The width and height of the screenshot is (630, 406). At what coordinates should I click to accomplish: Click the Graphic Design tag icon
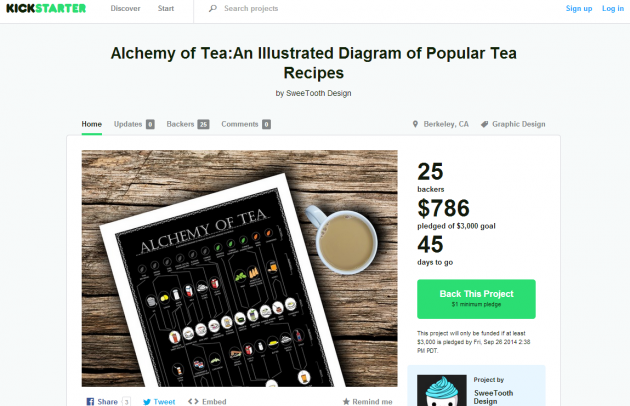click(x=485, y=124)
